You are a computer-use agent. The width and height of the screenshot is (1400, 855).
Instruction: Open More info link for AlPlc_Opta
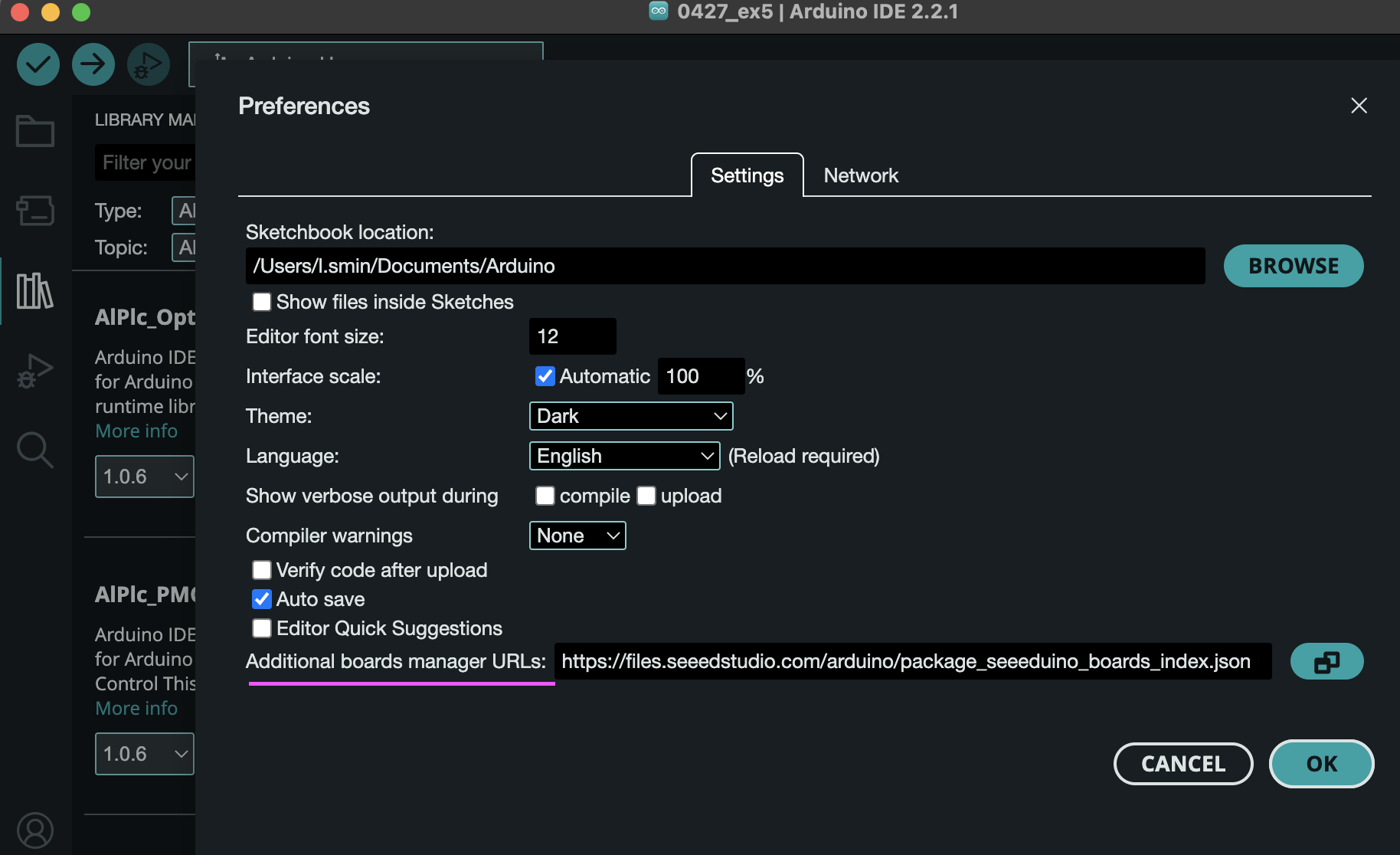(x=136, y=431)
